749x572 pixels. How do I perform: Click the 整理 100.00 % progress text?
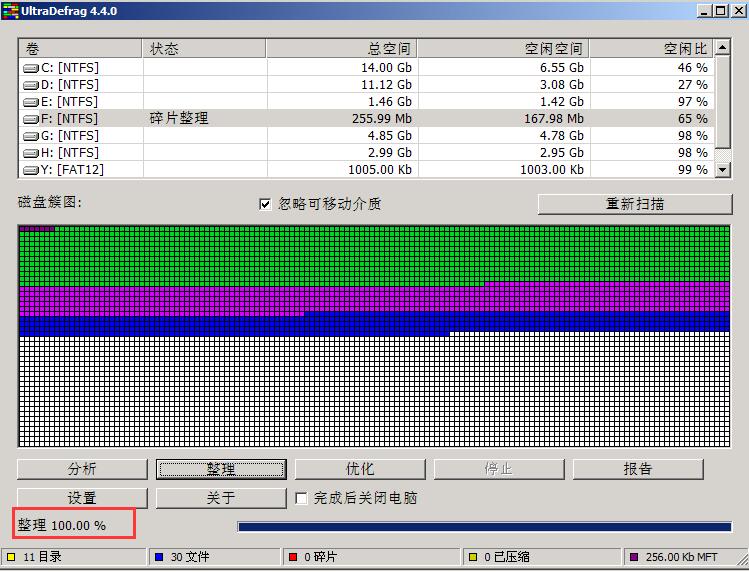(x=62, y=526)
